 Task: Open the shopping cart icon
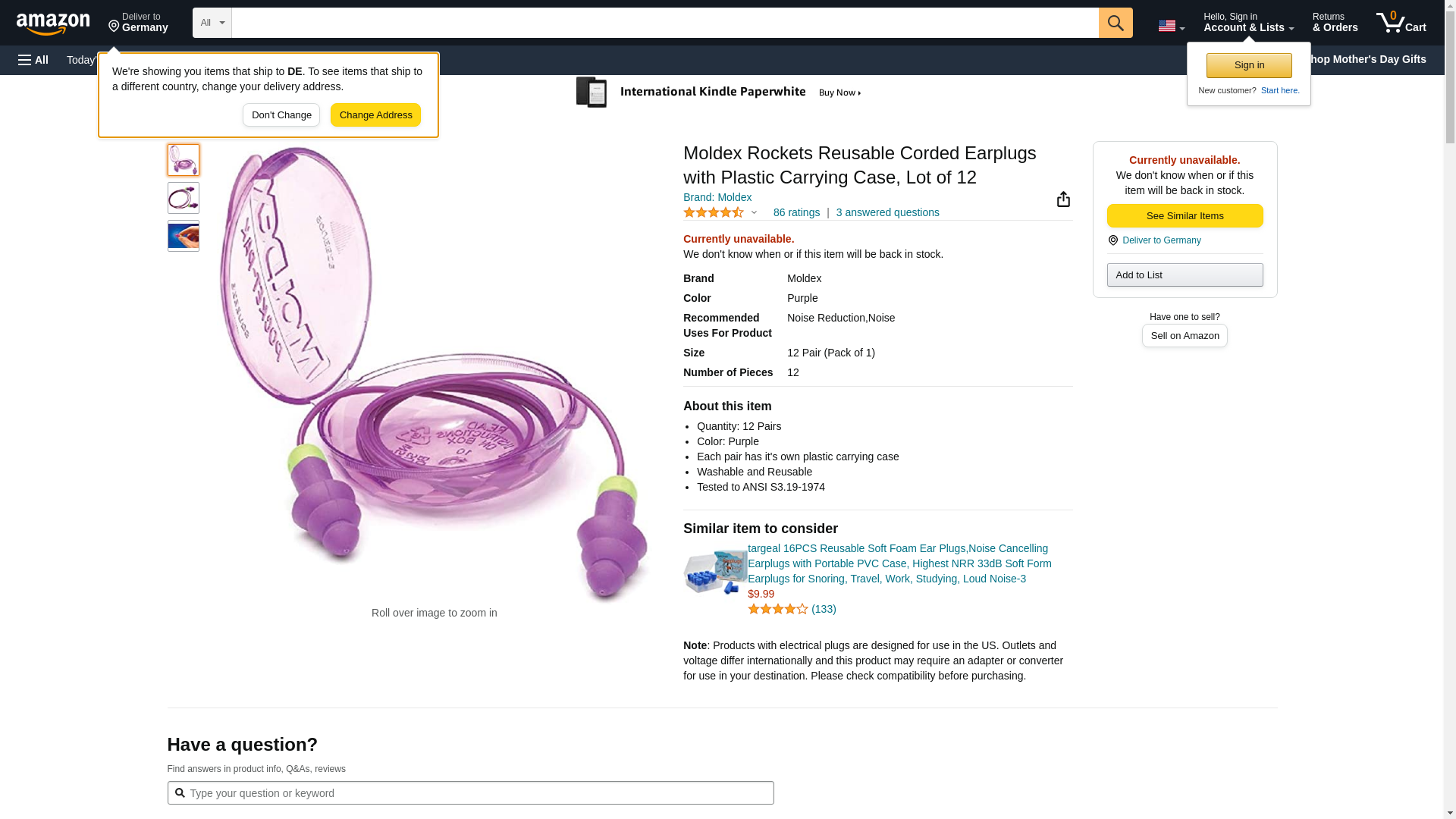coord(1400,23)
